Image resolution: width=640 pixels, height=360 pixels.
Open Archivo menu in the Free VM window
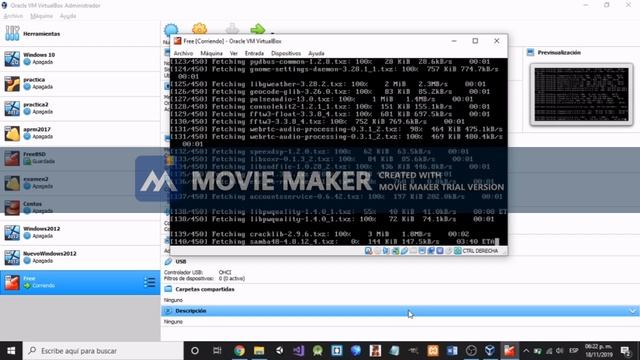click(183, 53)
